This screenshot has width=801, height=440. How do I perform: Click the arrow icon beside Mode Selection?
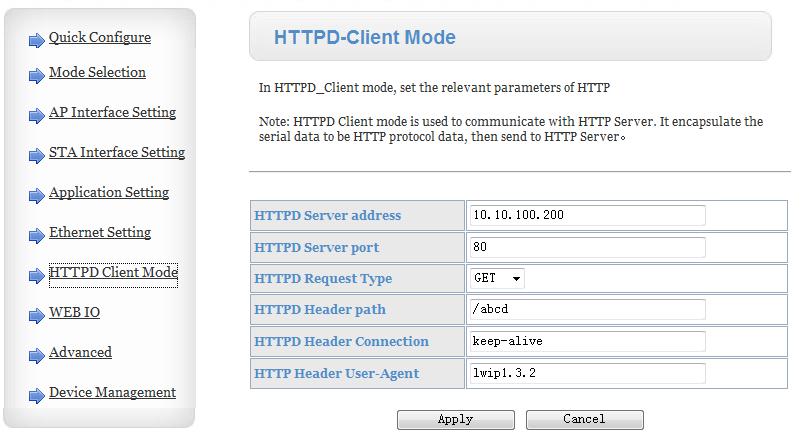click(37, 76)
